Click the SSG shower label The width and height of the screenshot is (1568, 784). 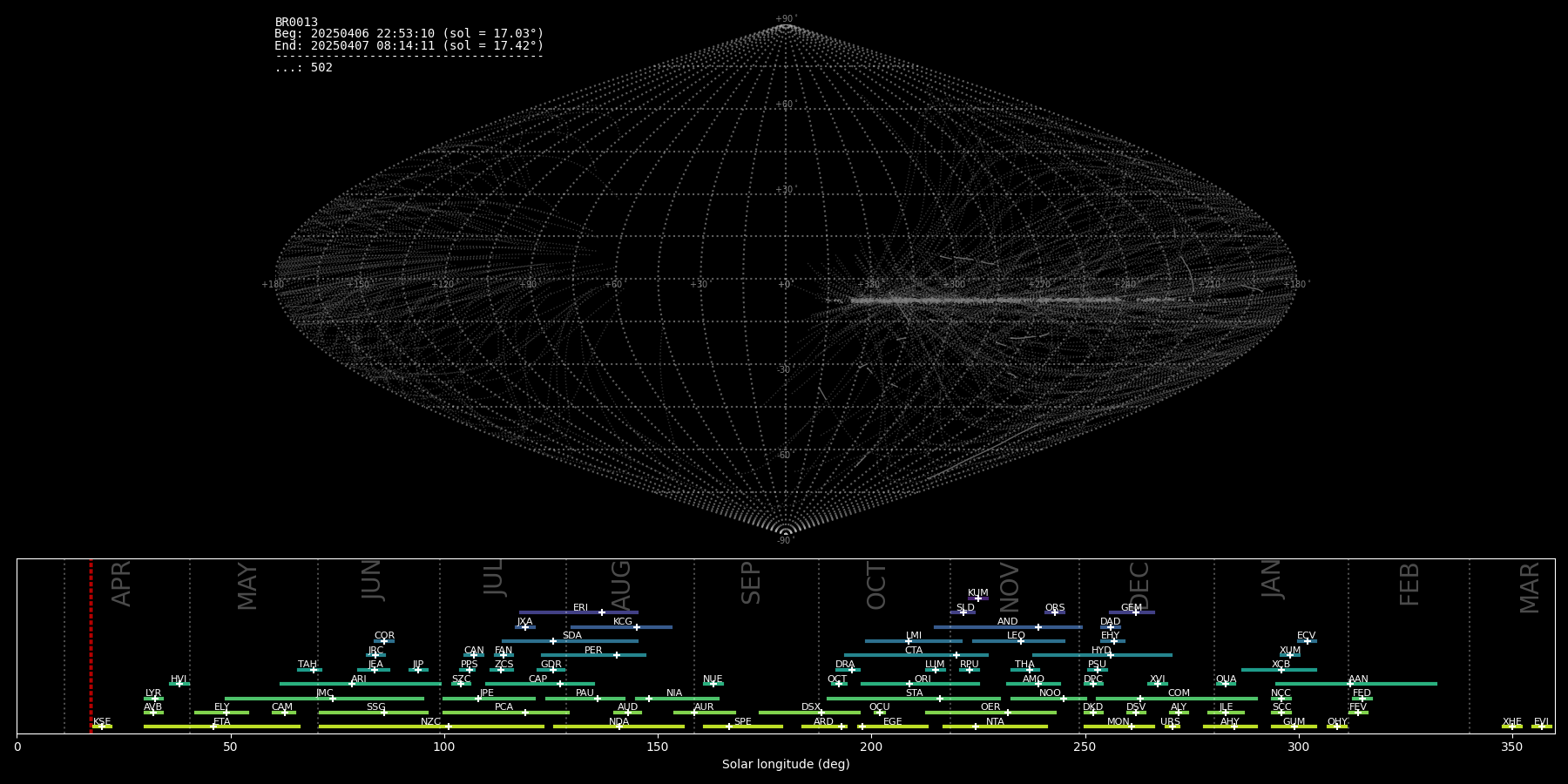click(375, 707)
